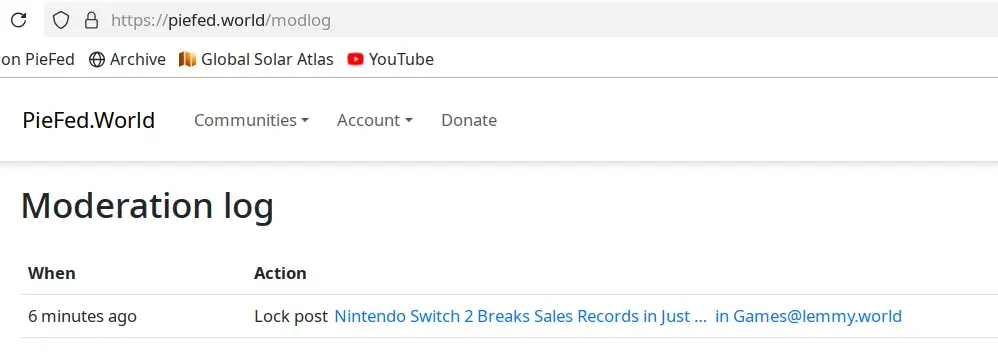
Task: Click the shield tracking protection icon
Action: [60, 20]
